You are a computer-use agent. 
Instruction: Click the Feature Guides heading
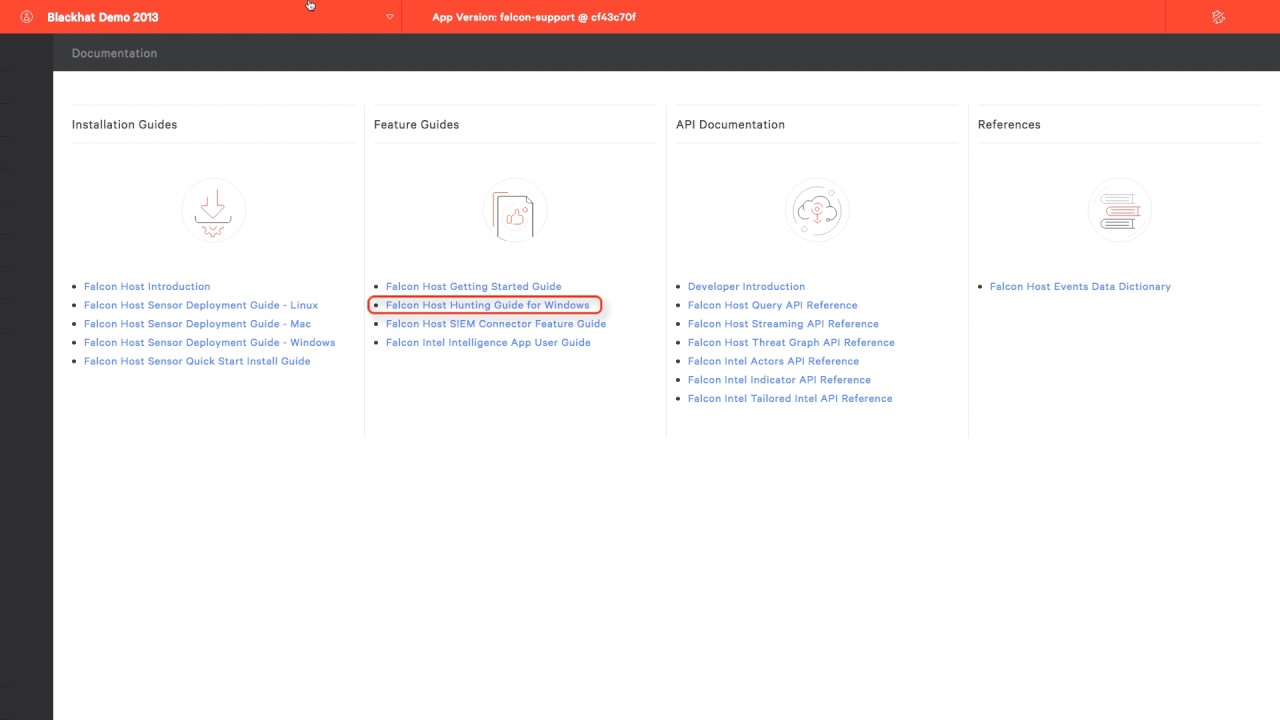coord(416,124)
